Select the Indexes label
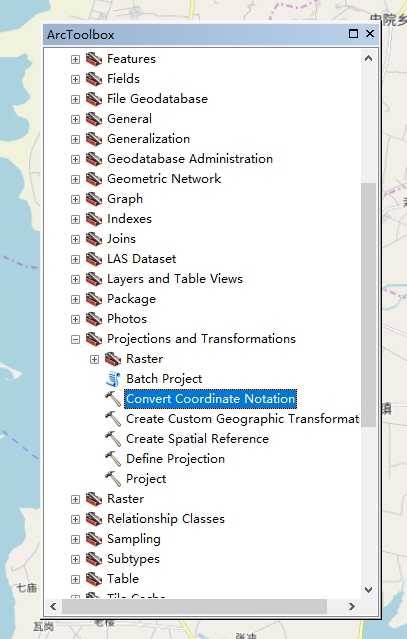The height and width of the screenshot is (639, 407). pyautogui.click(x=129, y=219)
